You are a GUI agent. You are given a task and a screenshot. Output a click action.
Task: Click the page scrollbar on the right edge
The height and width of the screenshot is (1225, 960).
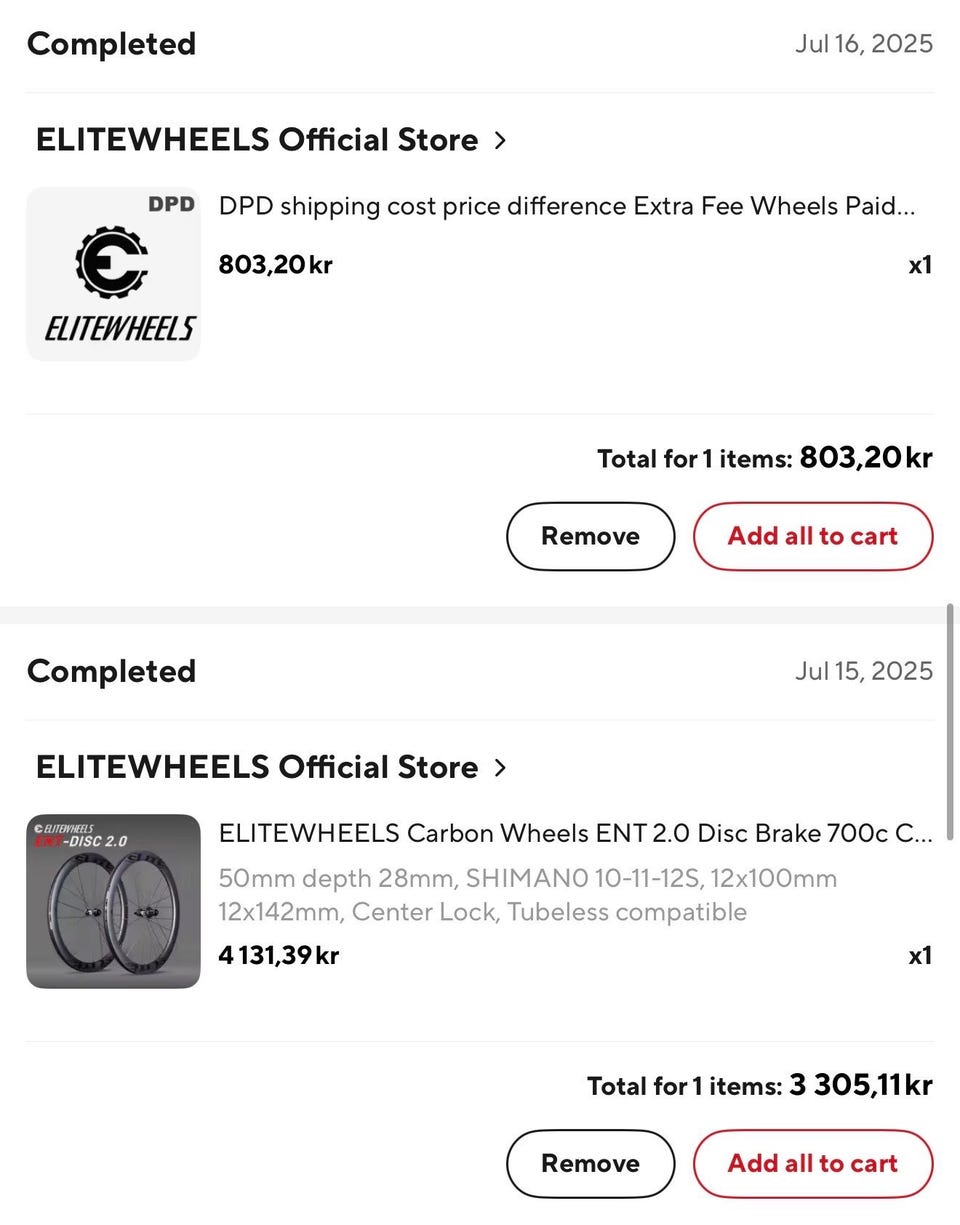[950, 720]
